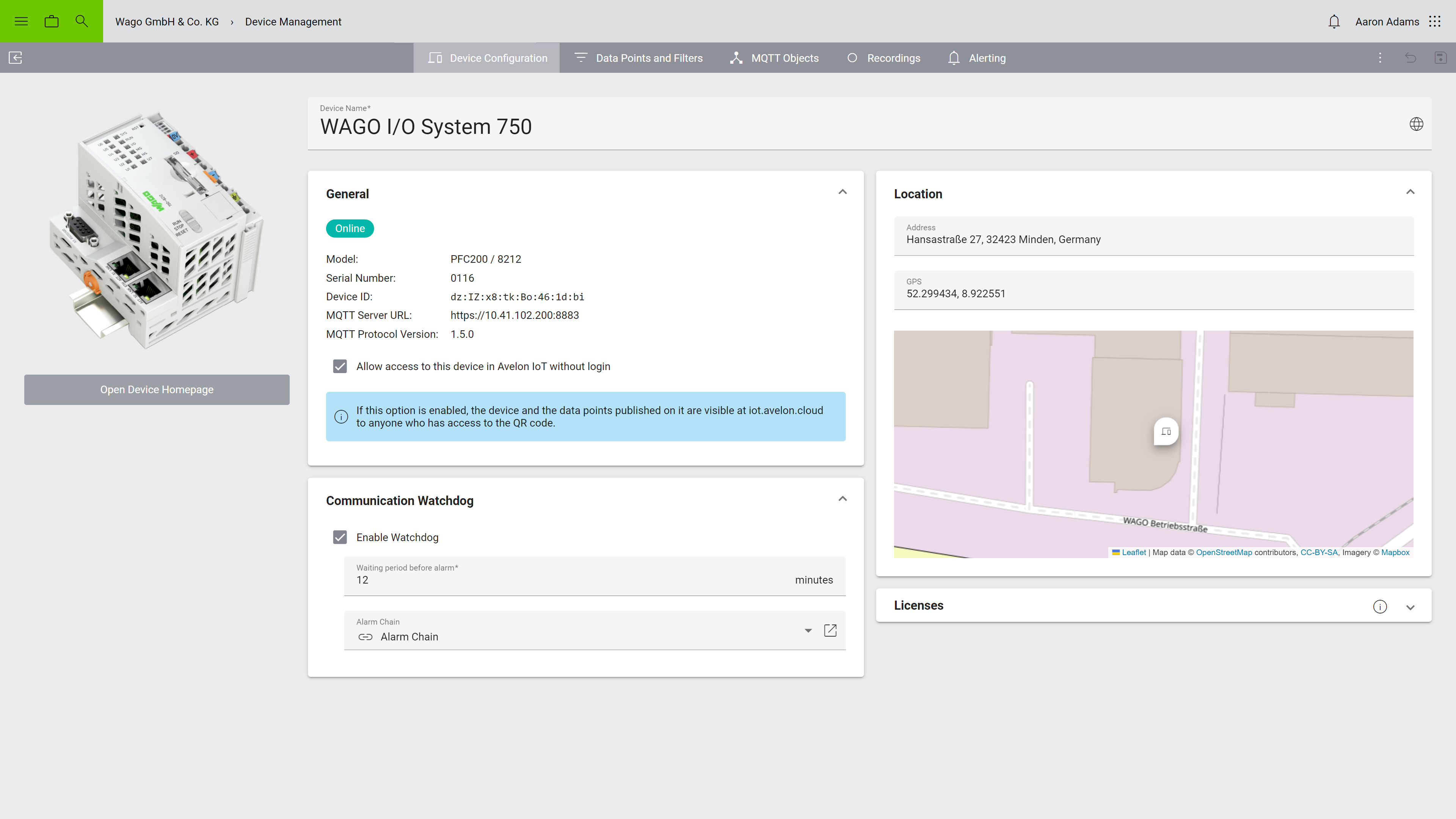Open the Alerting tab

click(976, 58)
